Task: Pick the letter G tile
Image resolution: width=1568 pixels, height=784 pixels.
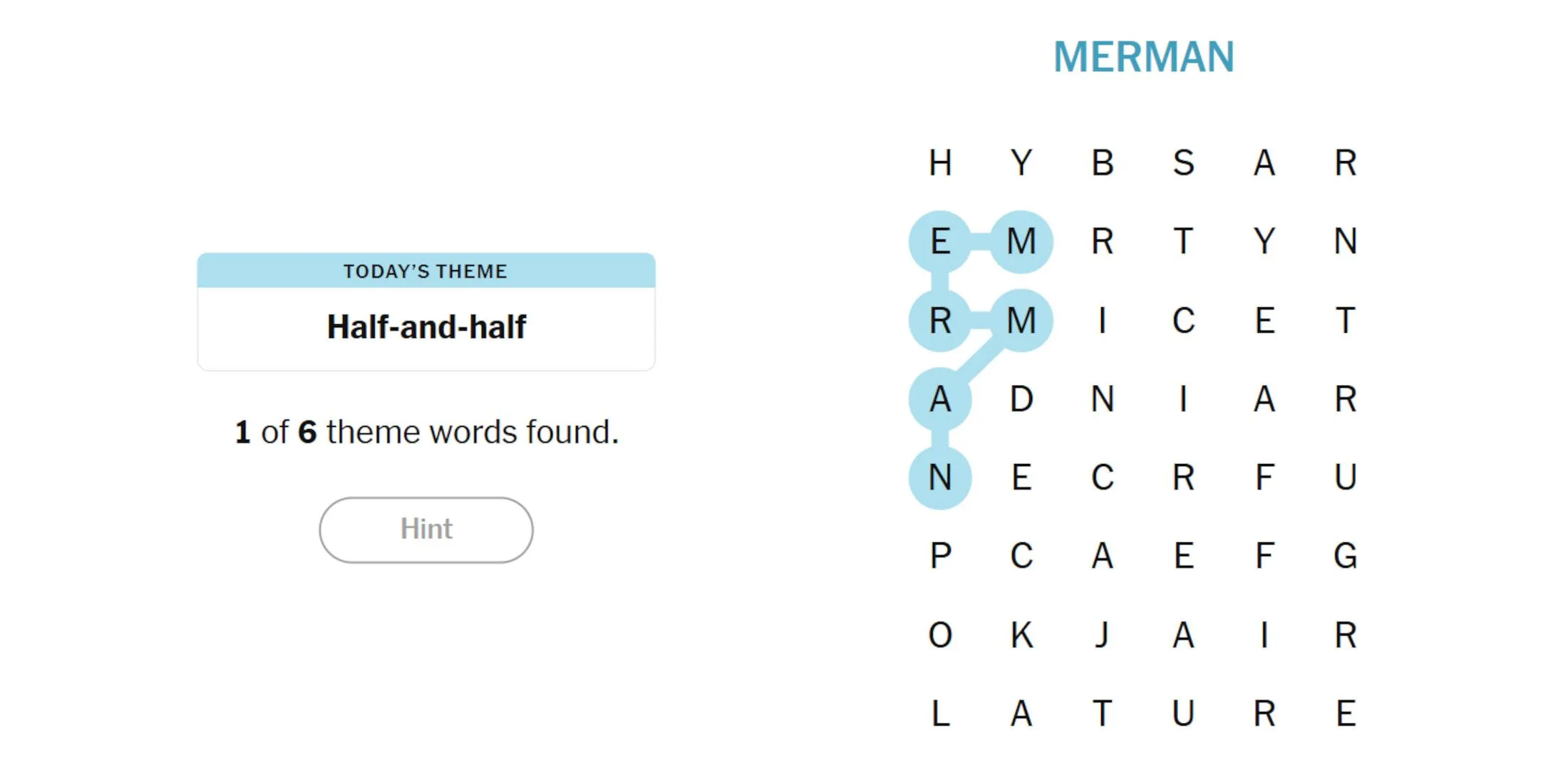Action: click(1345, 556)
